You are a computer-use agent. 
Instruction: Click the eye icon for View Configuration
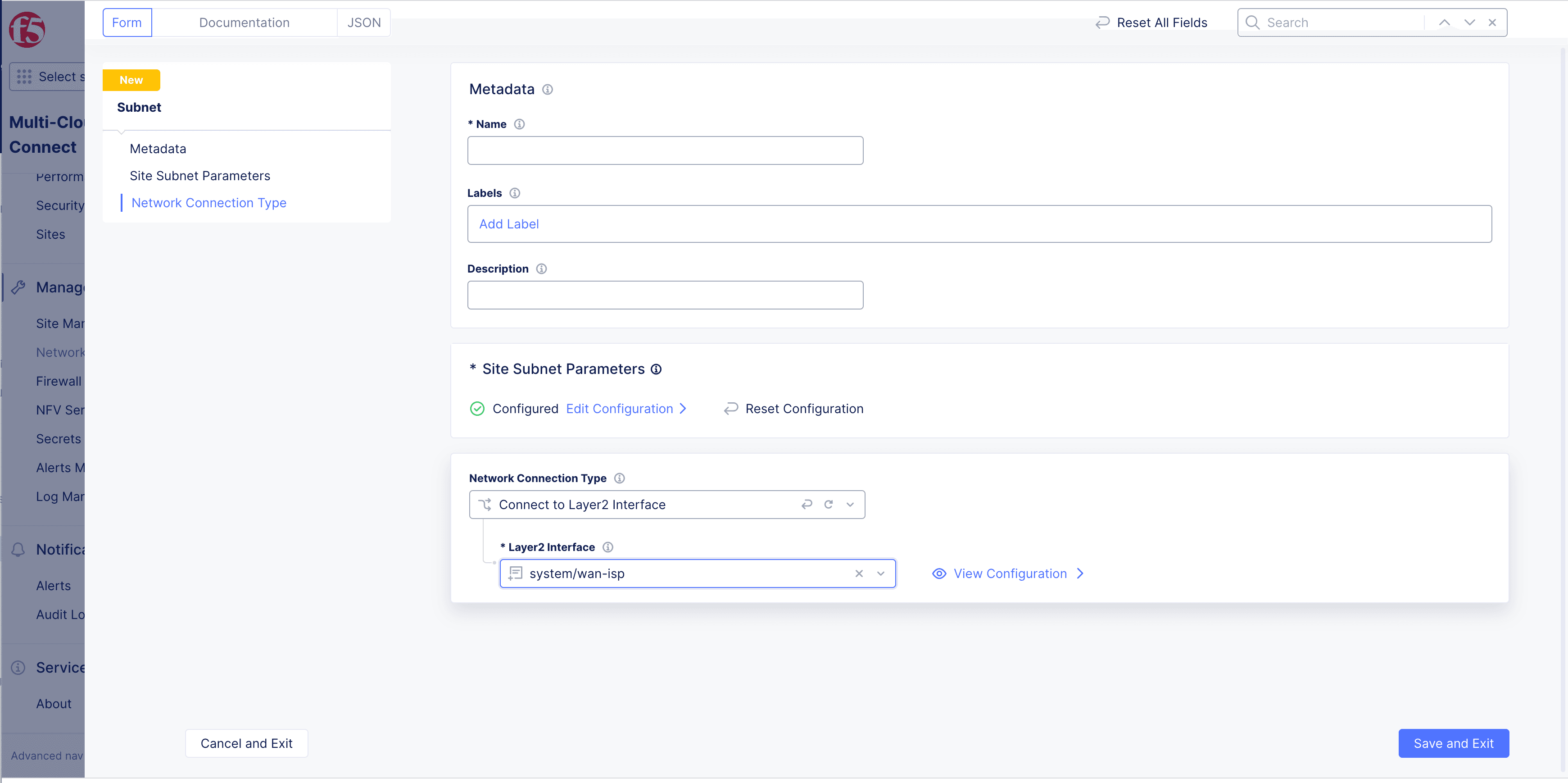click(939, 573)
